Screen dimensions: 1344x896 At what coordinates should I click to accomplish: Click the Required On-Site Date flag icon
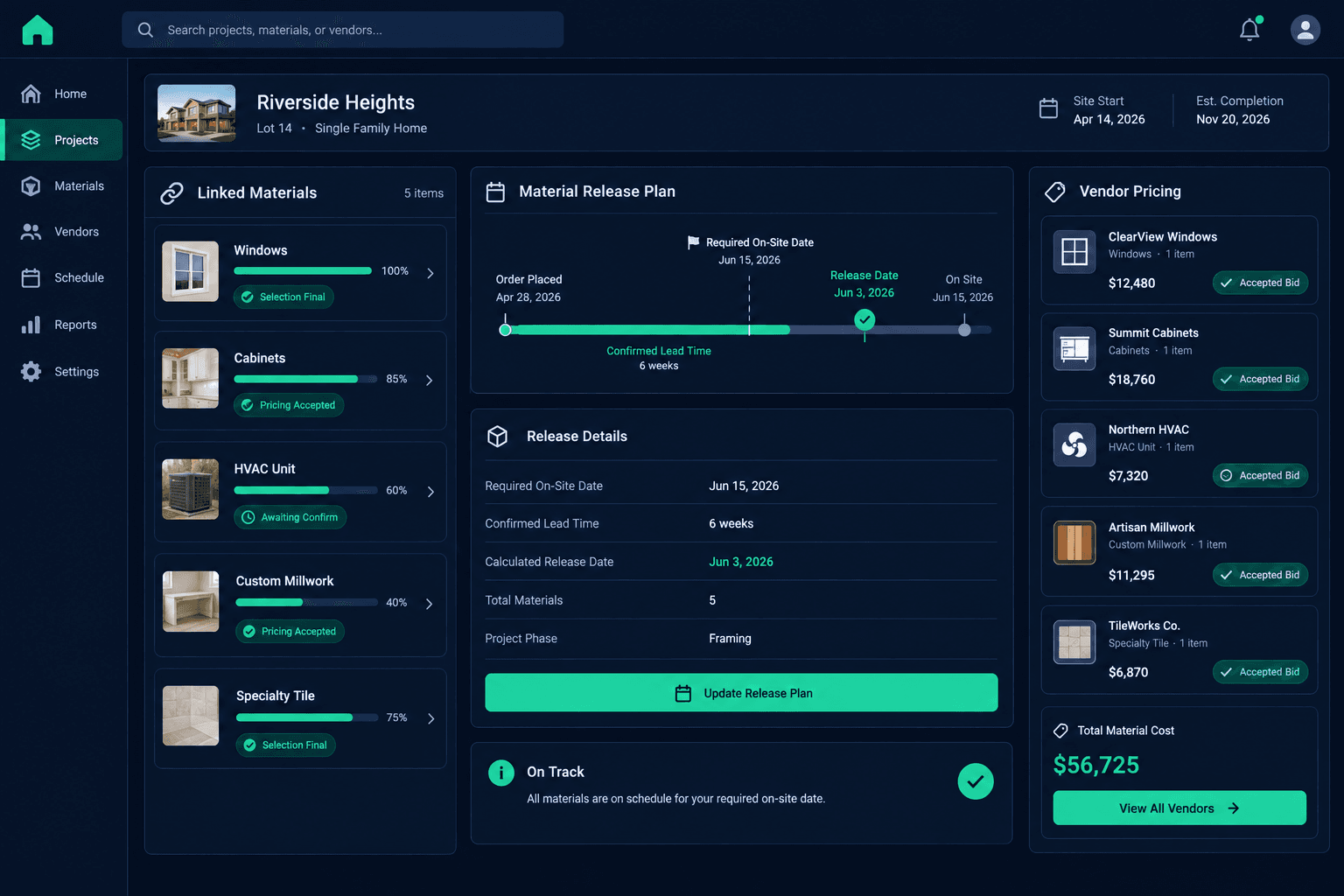[693, 242]
